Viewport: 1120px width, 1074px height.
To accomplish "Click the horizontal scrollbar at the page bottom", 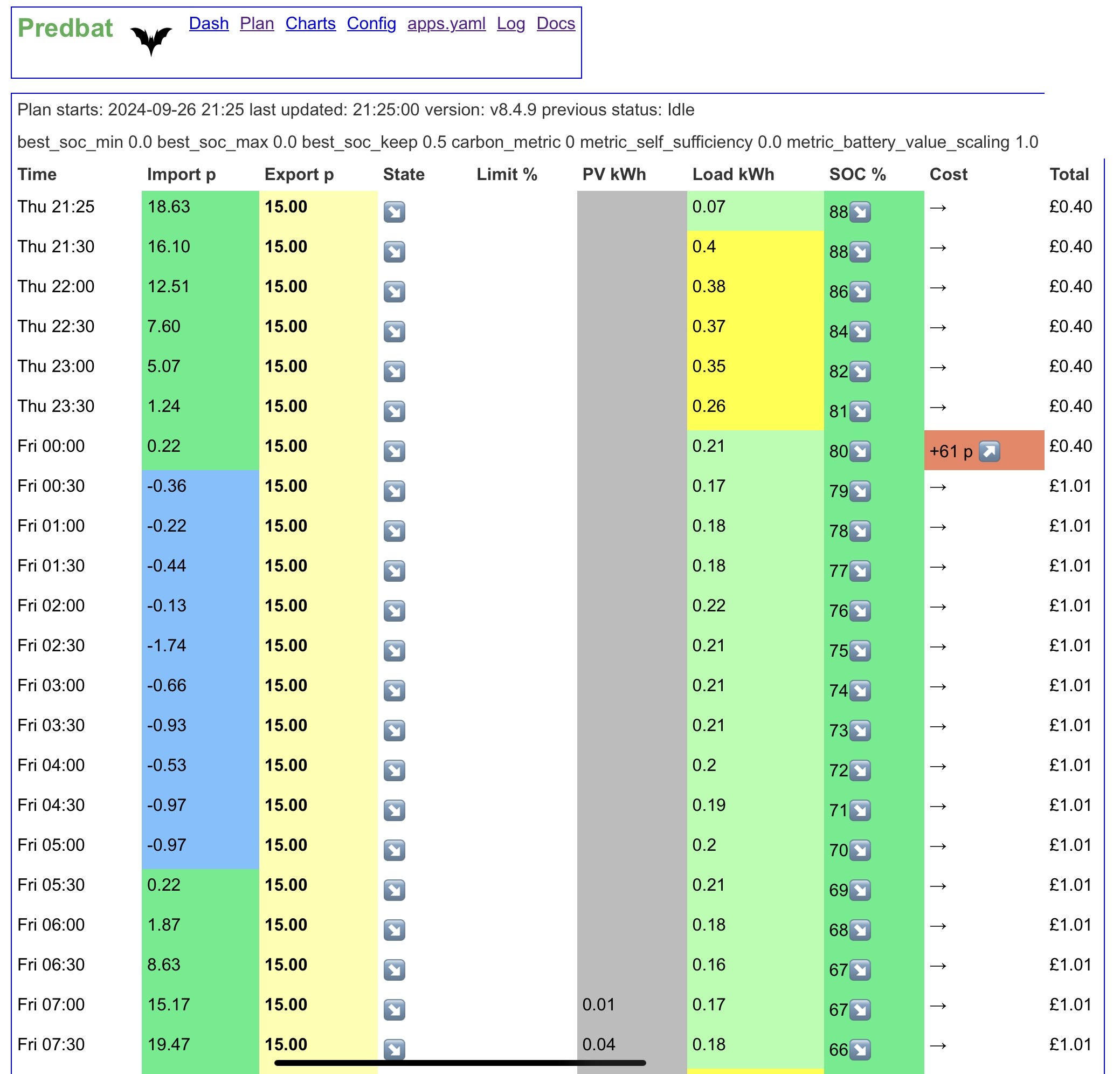I will click(x=460, y=1063).
